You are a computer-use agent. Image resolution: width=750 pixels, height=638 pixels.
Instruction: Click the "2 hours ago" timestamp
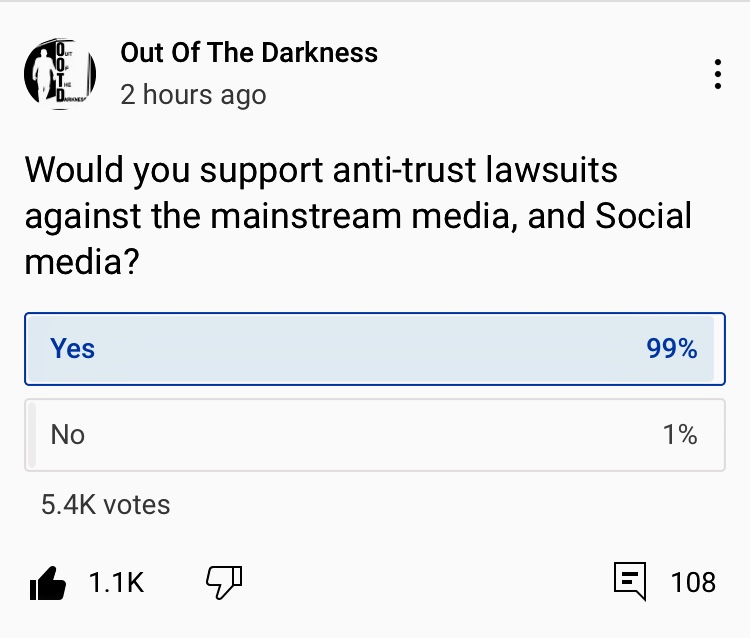(x=193, y=95)
